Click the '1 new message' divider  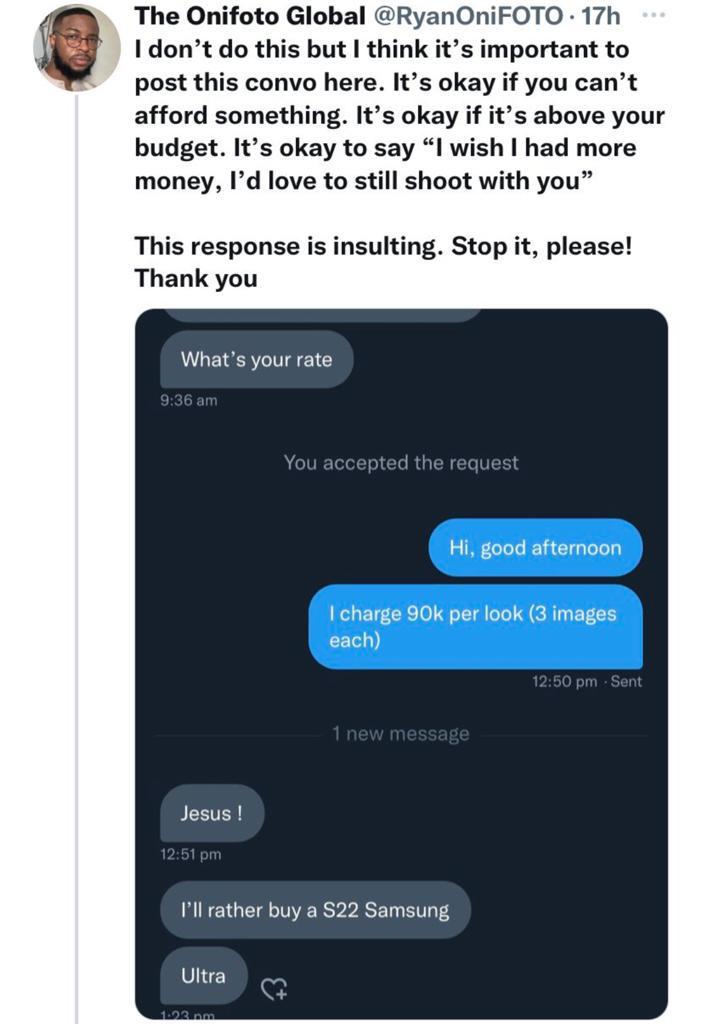click(400, 733)
